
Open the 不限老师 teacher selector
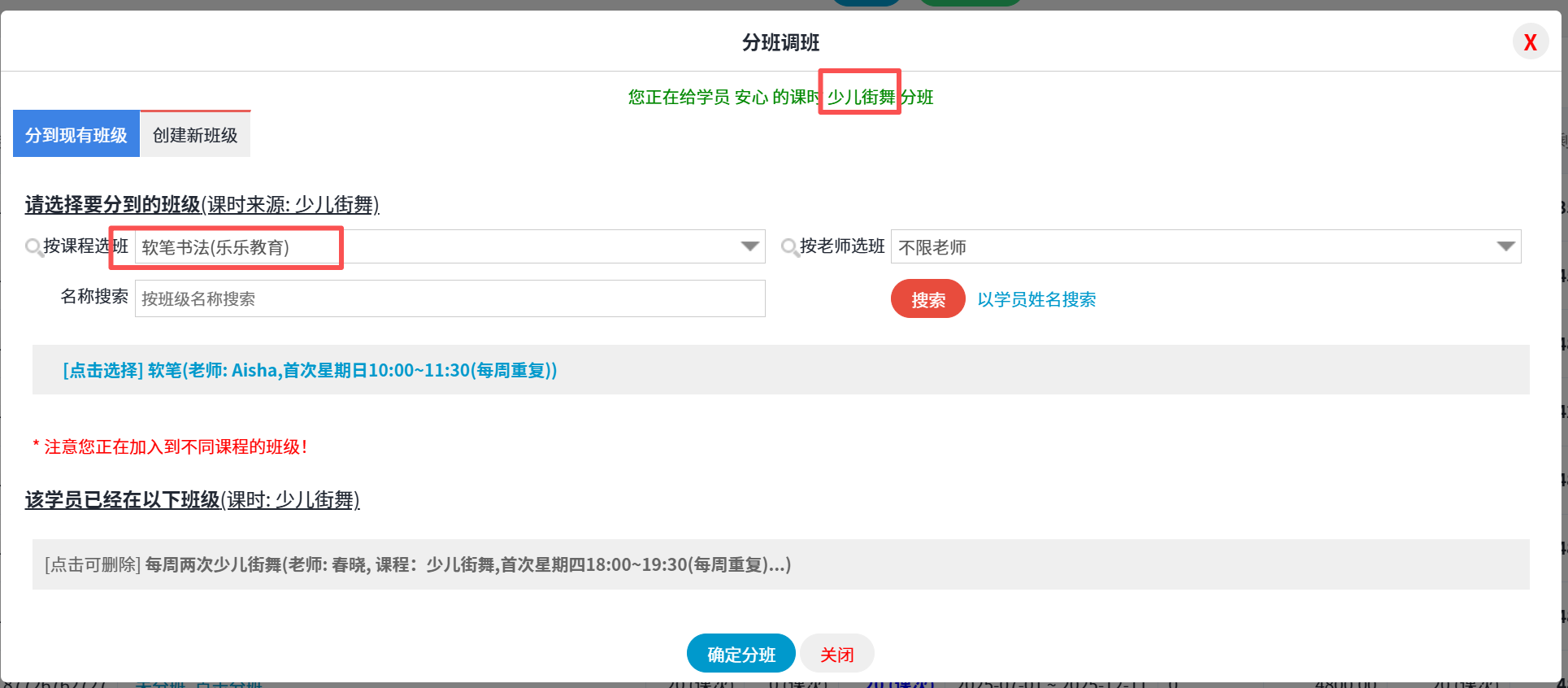point(1195,247)
